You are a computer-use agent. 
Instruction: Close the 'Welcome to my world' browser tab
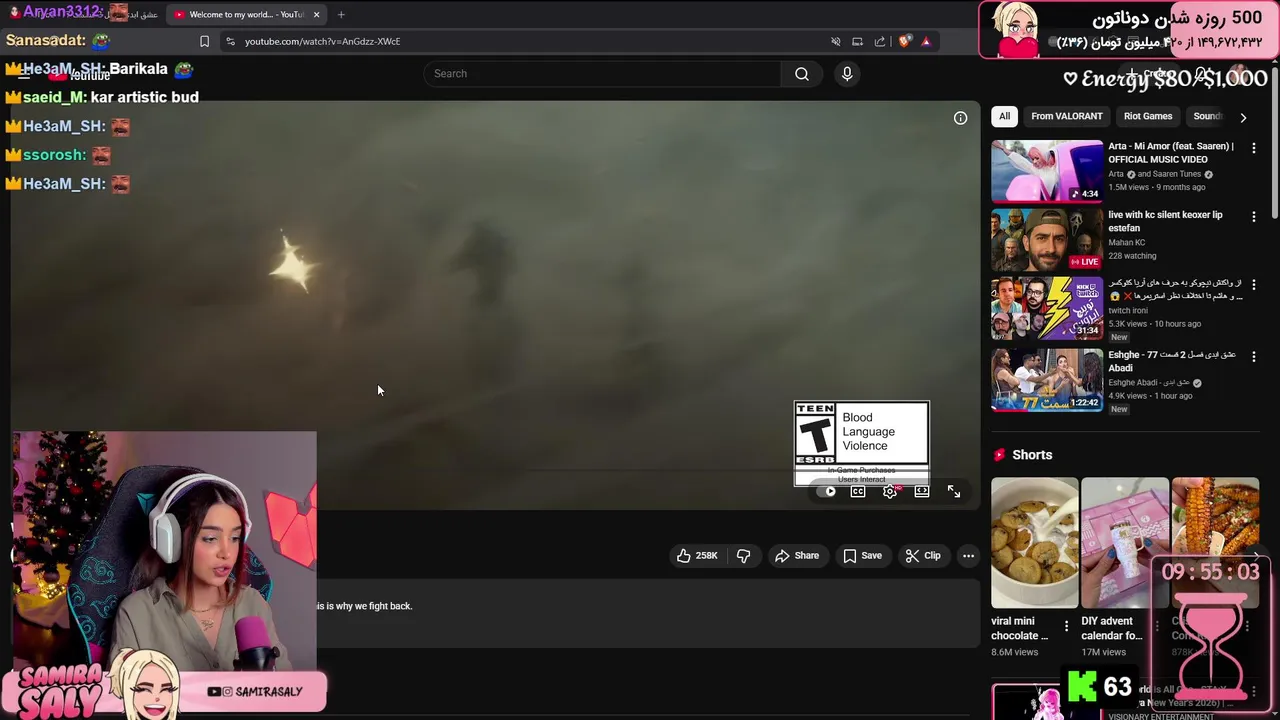click(316, 15)
